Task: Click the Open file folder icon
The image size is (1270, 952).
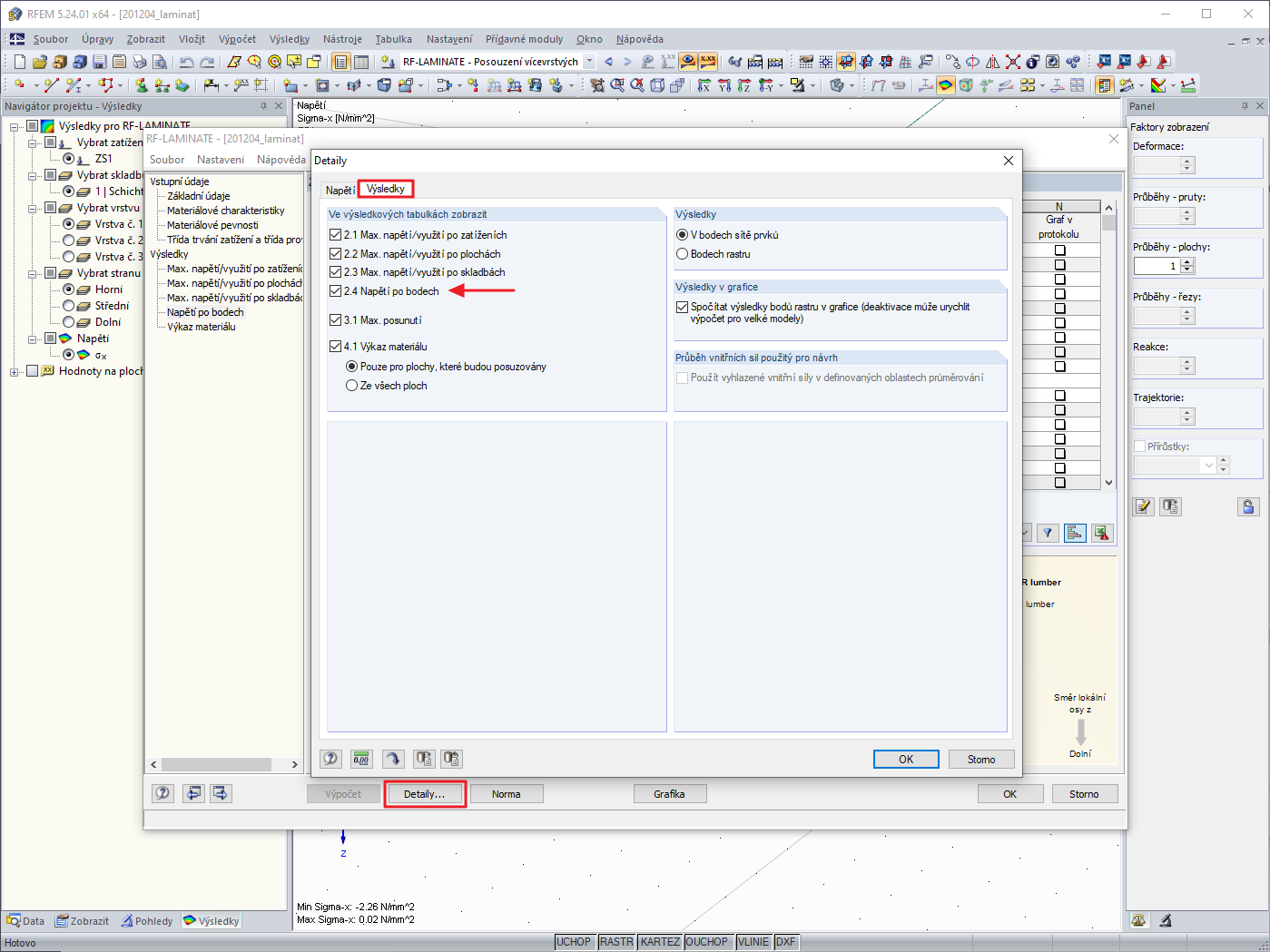Action: click(x=39, y=62)
